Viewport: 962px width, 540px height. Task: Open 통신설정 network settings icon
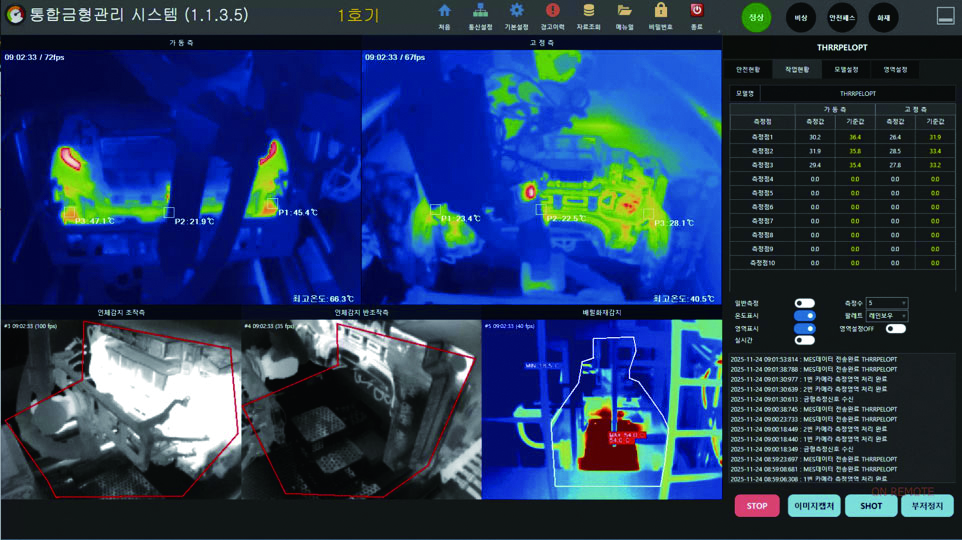pos(480,12)
